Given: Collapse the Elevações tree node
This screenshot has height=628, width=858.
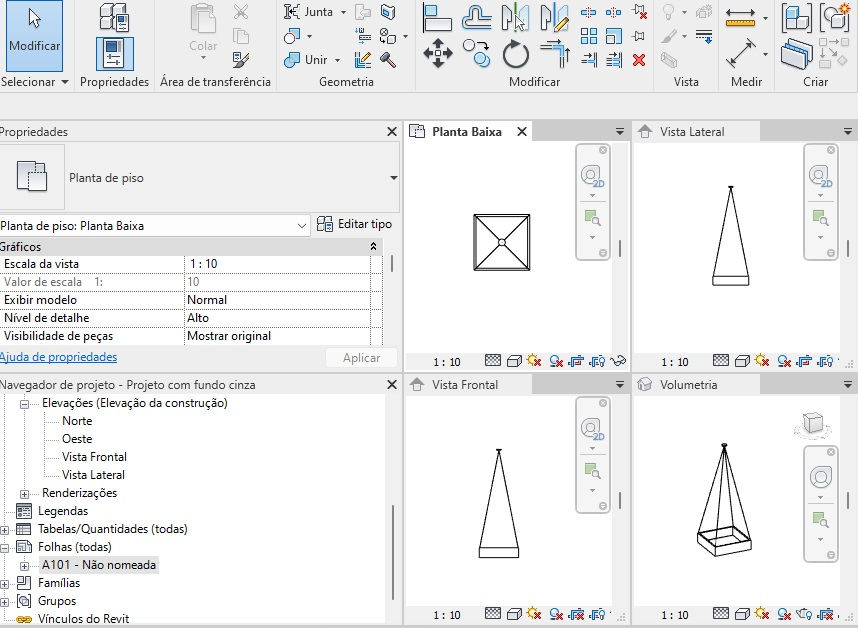Looking at the screenshot, I should pyautogui.click(x=25, y=404).
